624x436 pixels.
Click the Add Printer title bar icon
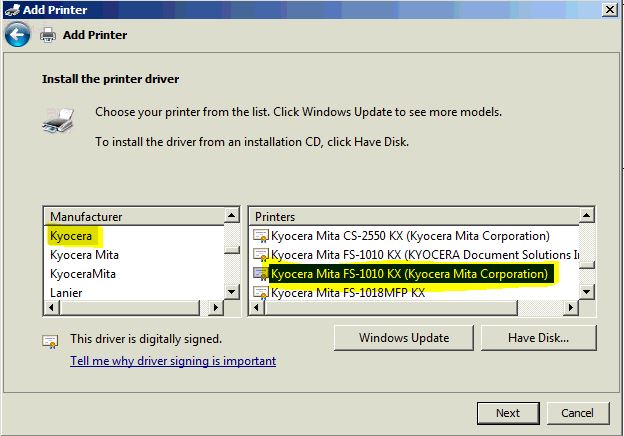[x=12, y=10]
